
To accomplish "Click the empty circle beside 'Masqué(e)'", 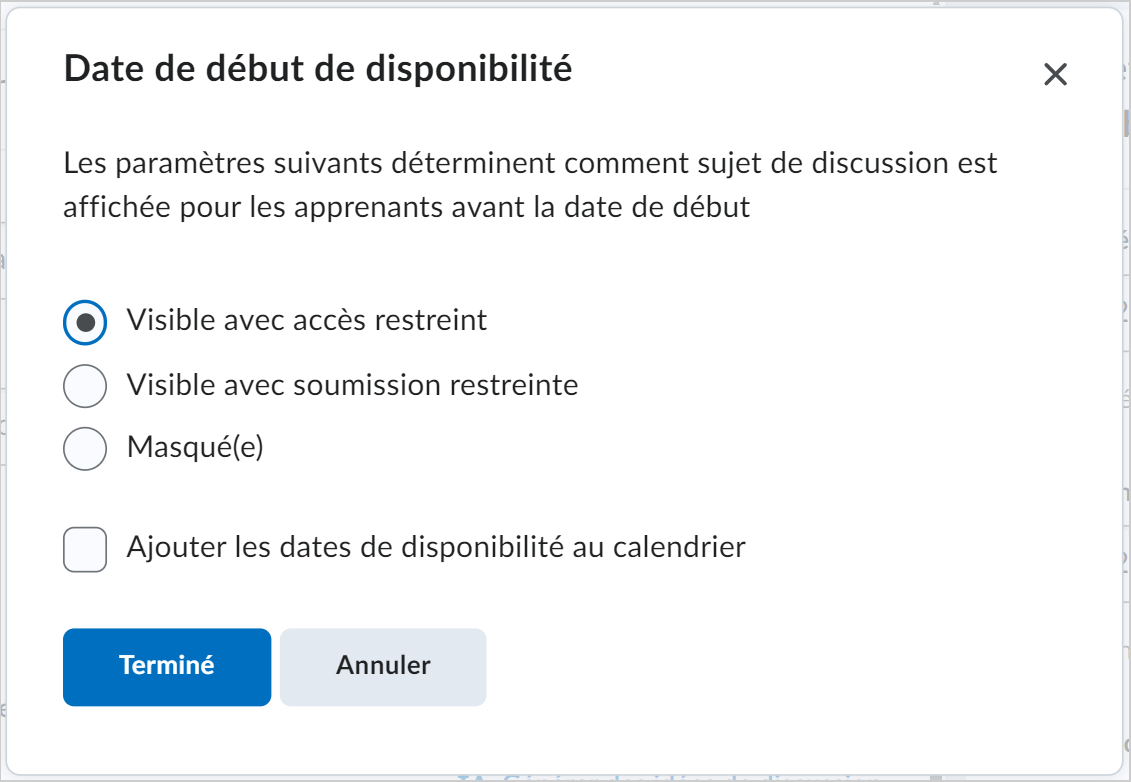I will tap(85, 449).
